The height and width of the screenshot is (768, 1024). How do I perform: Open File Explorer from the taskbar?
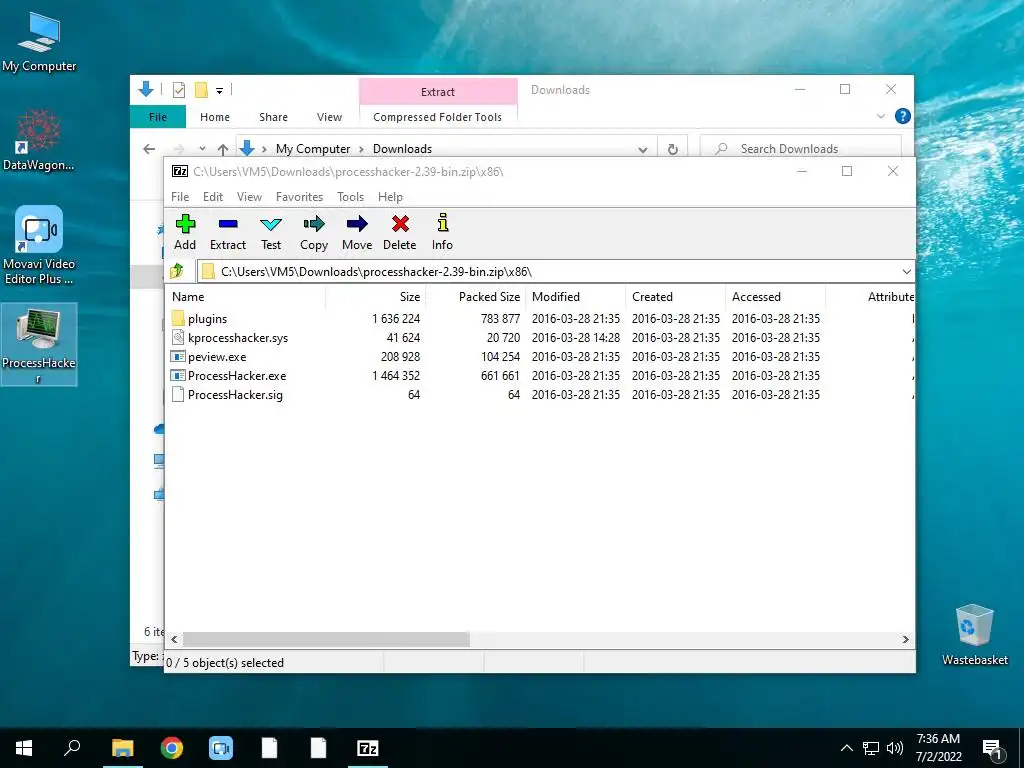pos(122,748)
